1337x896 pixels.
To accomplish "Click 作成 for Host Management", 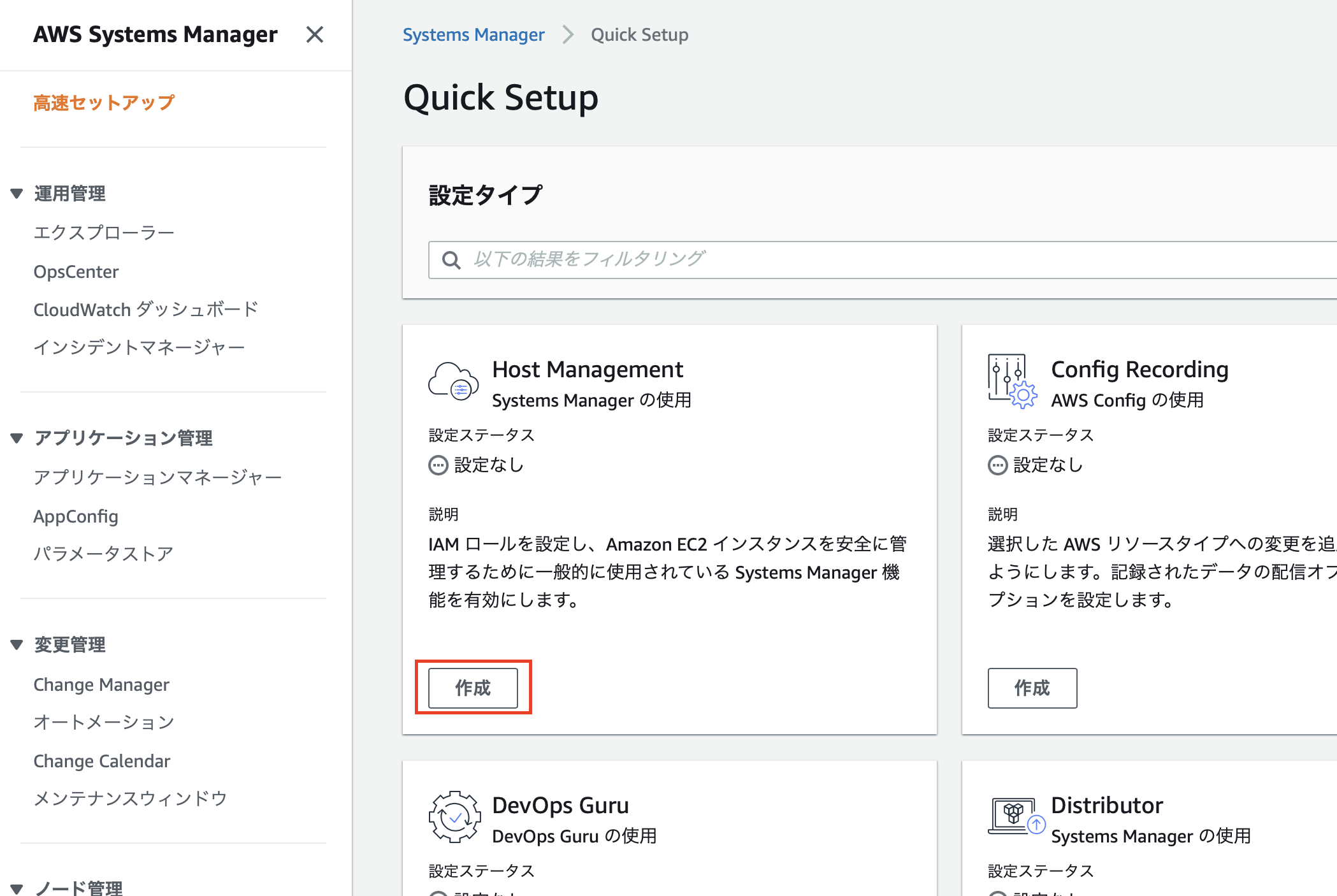I will 472,688.
